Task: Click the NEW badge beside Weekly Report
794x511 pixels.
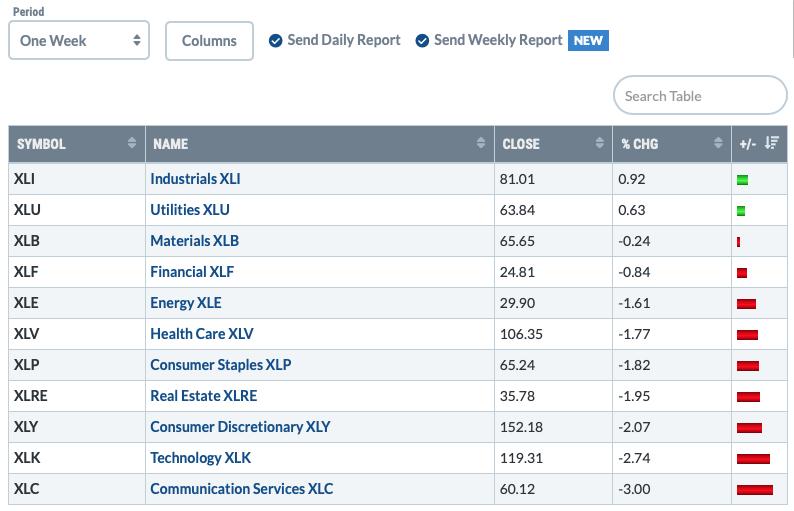Action: [x=588, y=41]
